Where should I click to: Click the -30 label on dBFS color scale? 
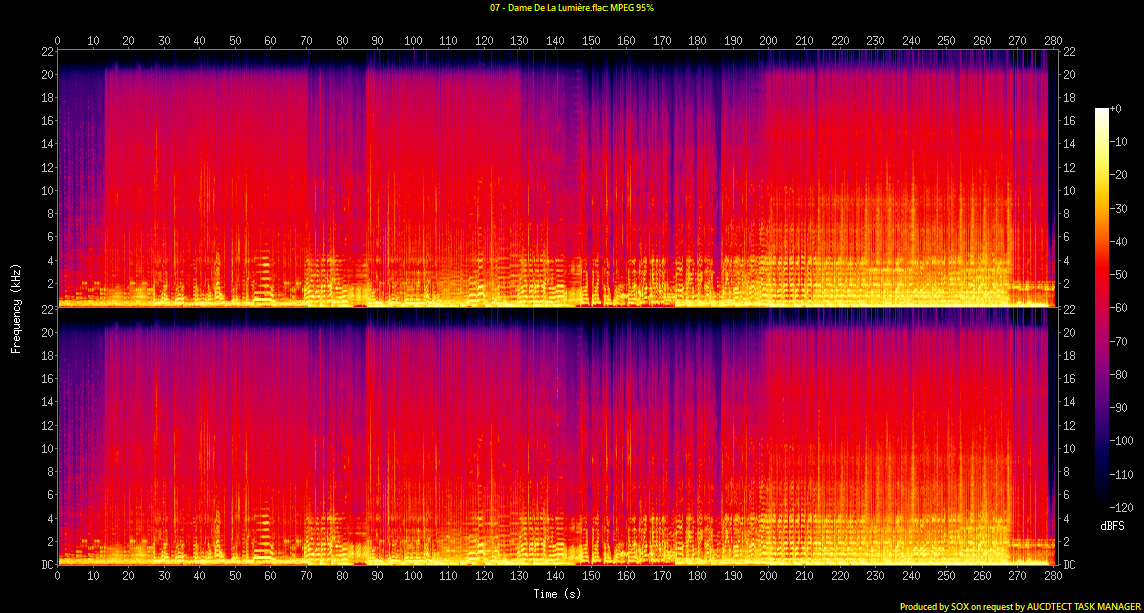pyautogui.click(x=1126, y=210)
